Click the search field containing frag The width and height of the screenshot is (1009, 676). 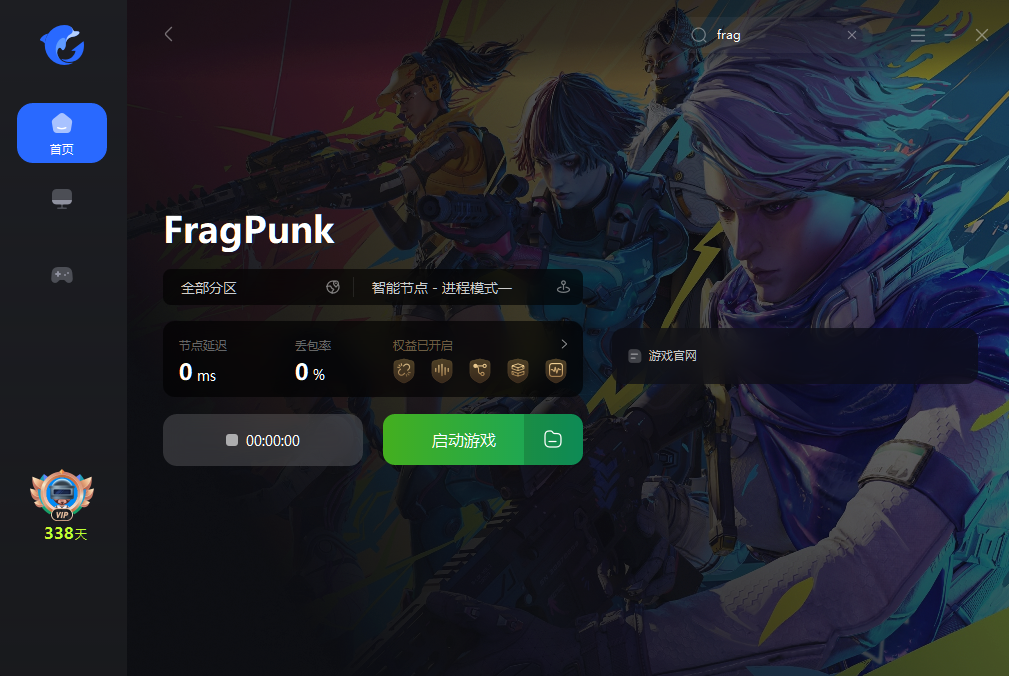pos(774,35)
